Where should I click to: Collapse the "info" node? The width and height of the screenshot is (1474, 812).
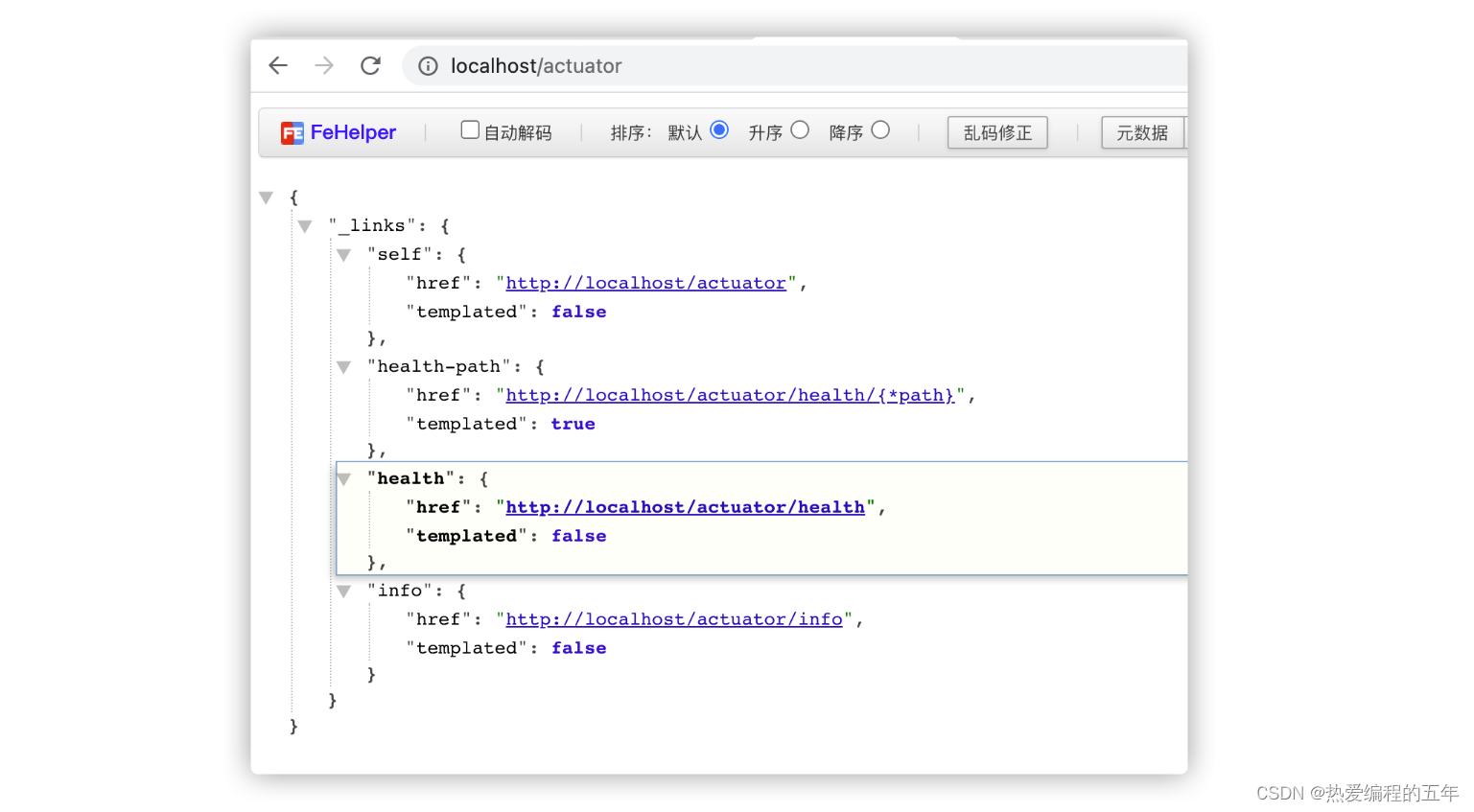pos(343,592)
